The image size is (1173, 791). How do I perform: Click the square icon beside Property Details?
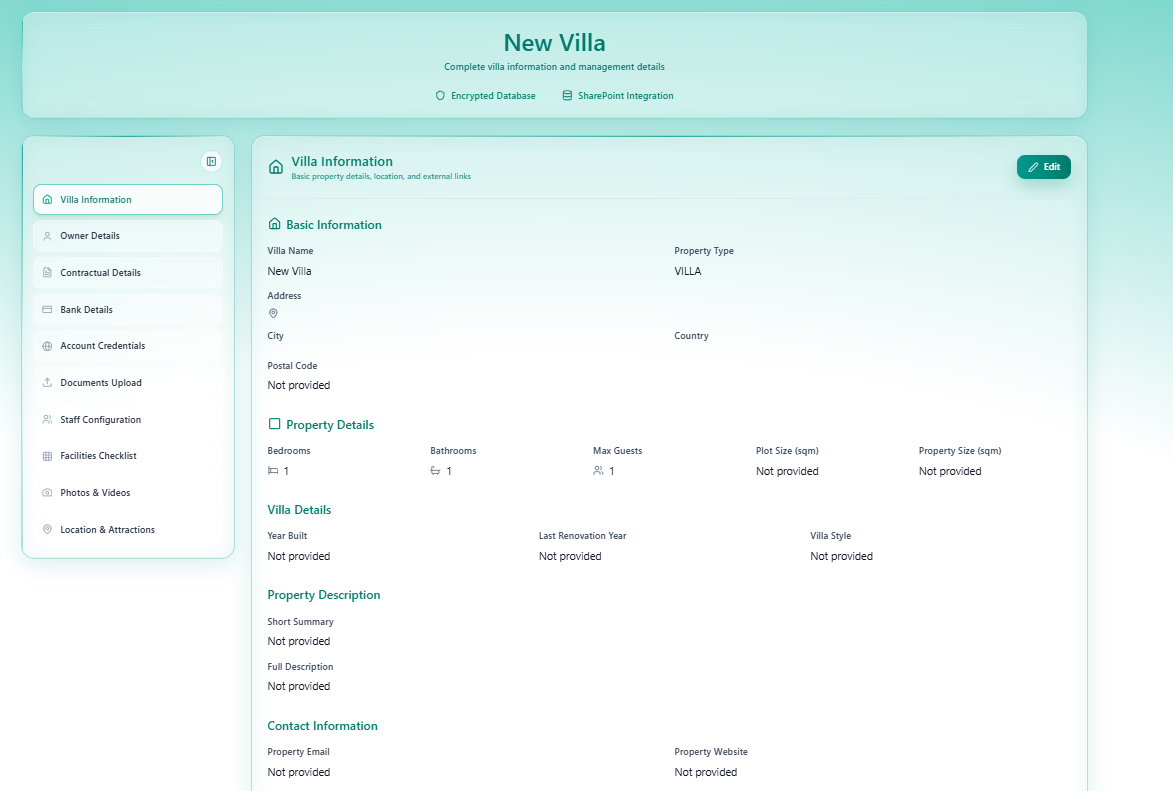coord(275,424)
